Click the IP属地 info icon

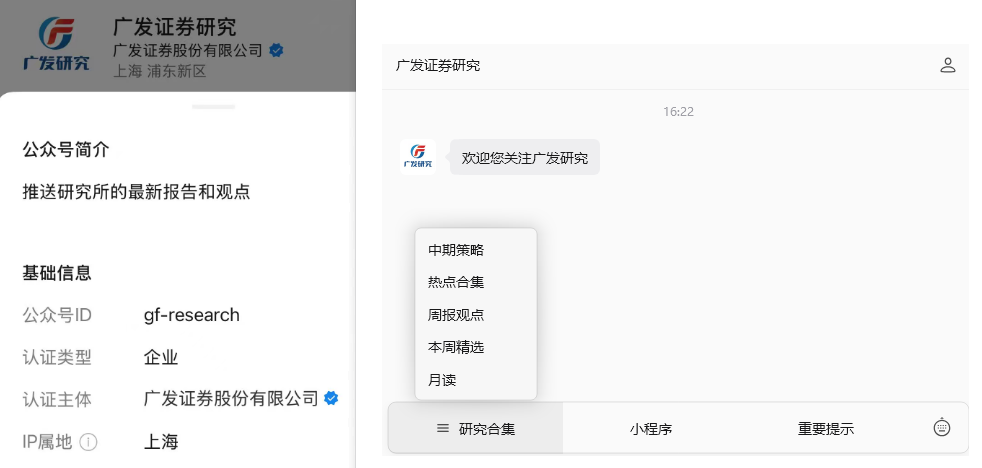click(89, 442)
